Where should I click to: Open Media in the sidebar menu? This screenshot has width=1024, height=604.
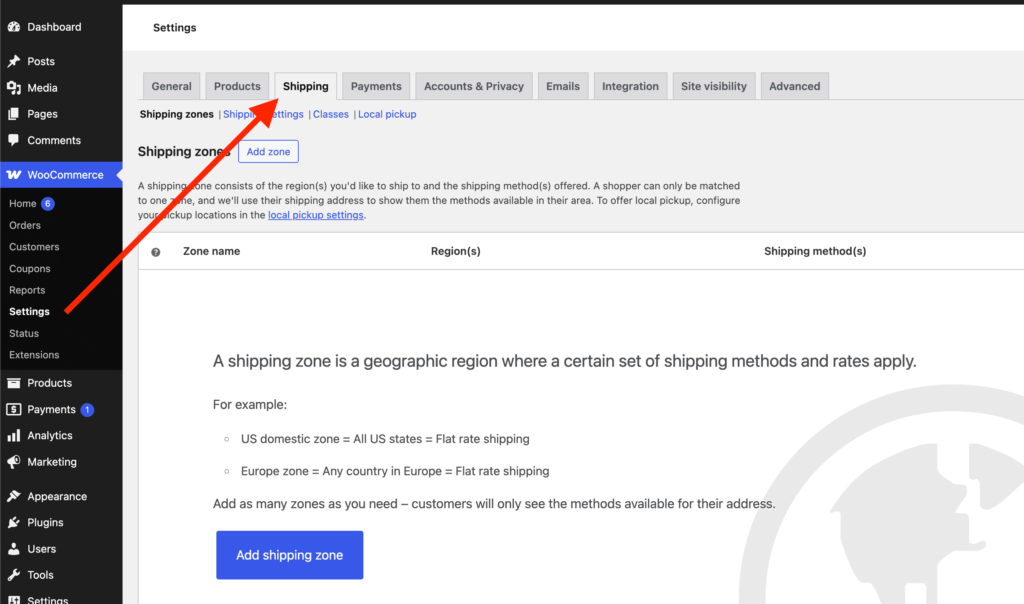point(42,87)
